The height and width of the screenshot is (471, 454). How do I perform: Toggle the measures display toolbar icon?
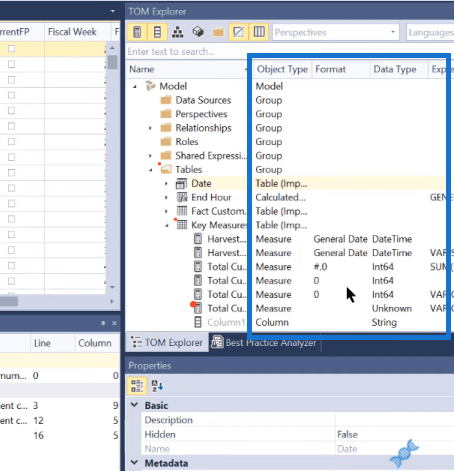pyautogui.click(x=137, y=32)
